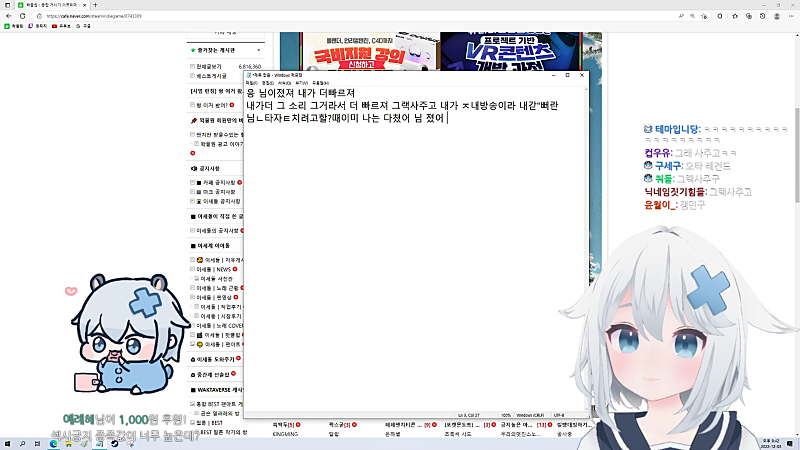Open the Notepad 파일 menu
This screenshot has height=450, width=800.
[252, 83]
